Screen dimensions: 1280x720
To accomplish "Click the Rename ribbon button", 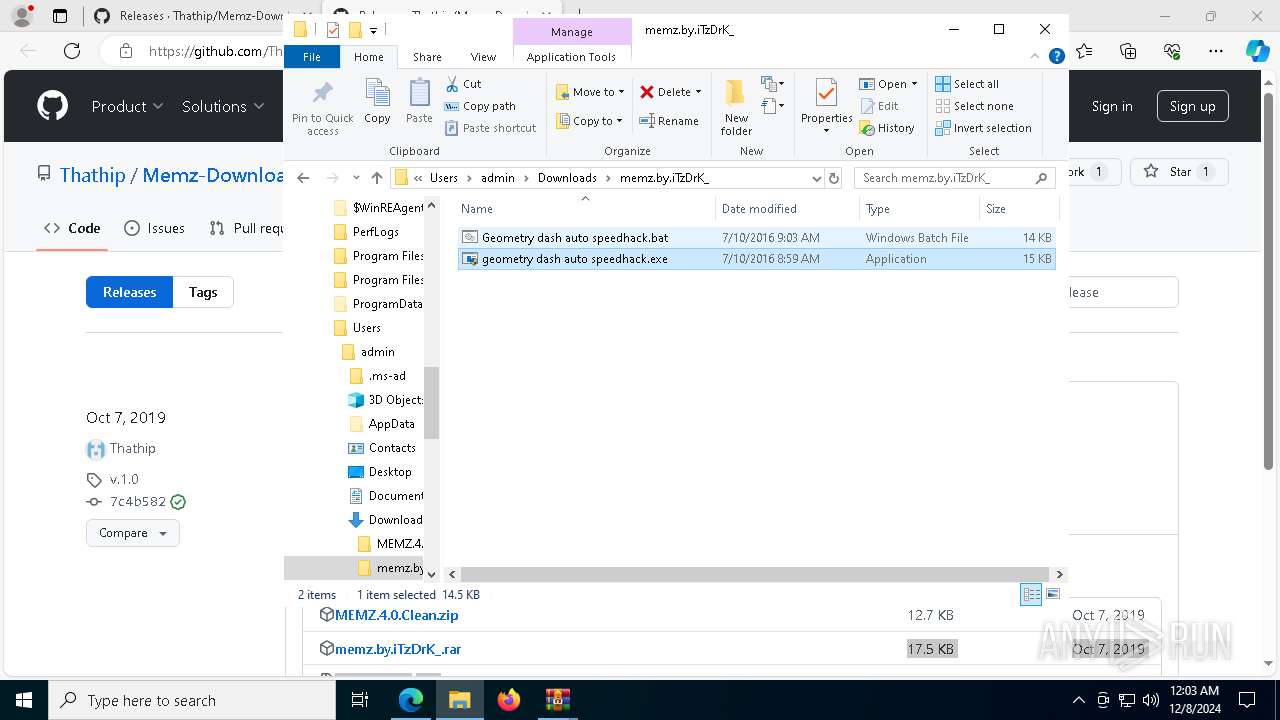I will tap(669, 121).
